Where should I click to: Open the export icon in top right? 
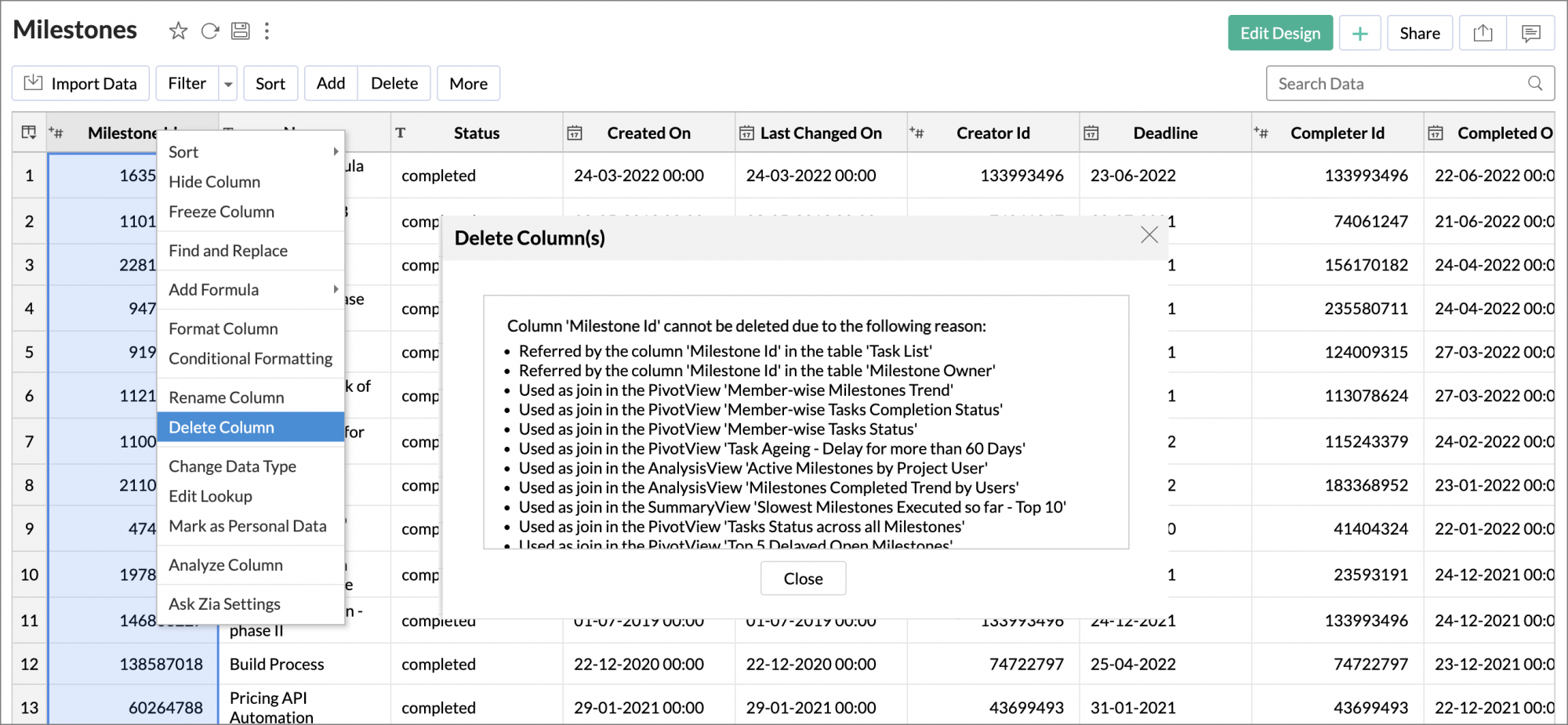[x=1482, y=32]
